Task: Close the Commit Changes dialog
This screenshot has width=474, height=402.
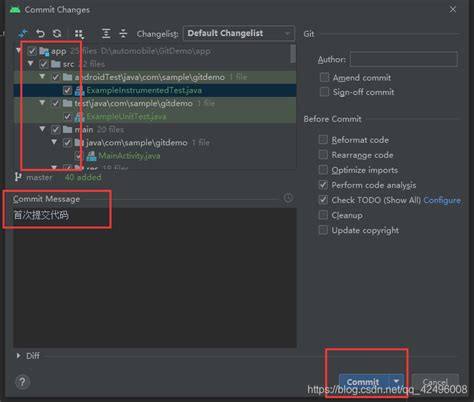Action: (x=452, y=10)
